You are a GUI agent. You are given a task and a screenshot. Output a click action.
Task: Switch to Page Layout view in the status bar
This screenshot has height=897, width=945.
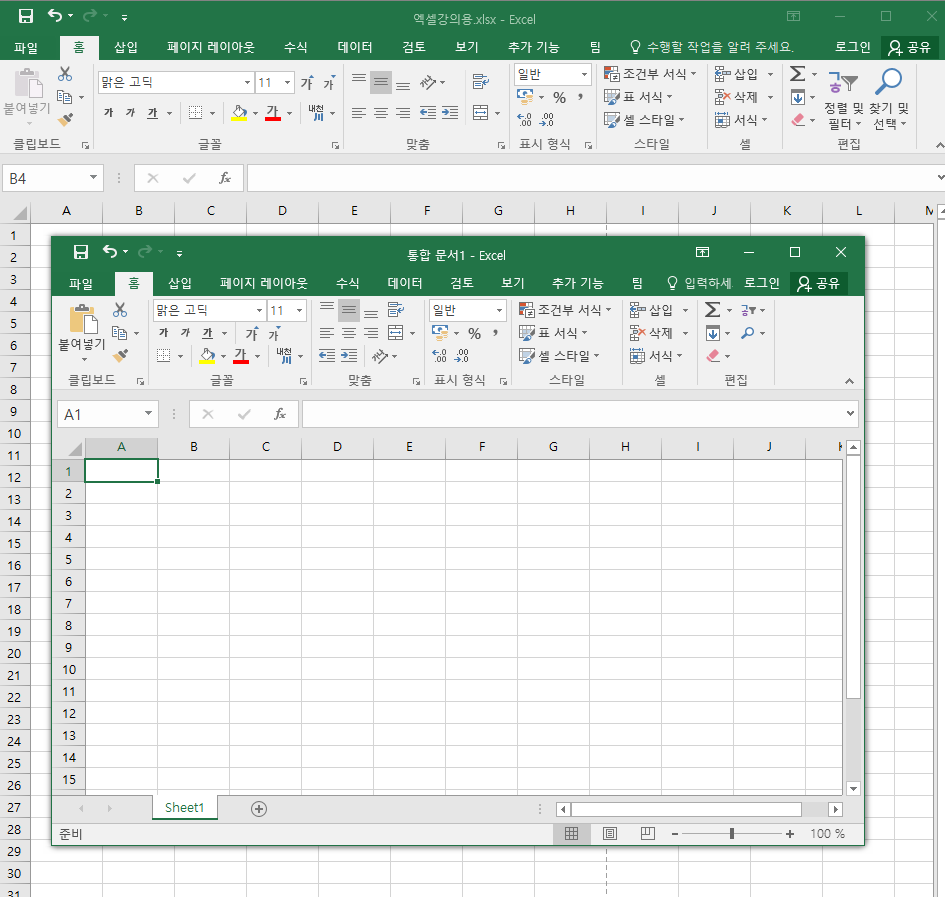[x=609, y=833]
